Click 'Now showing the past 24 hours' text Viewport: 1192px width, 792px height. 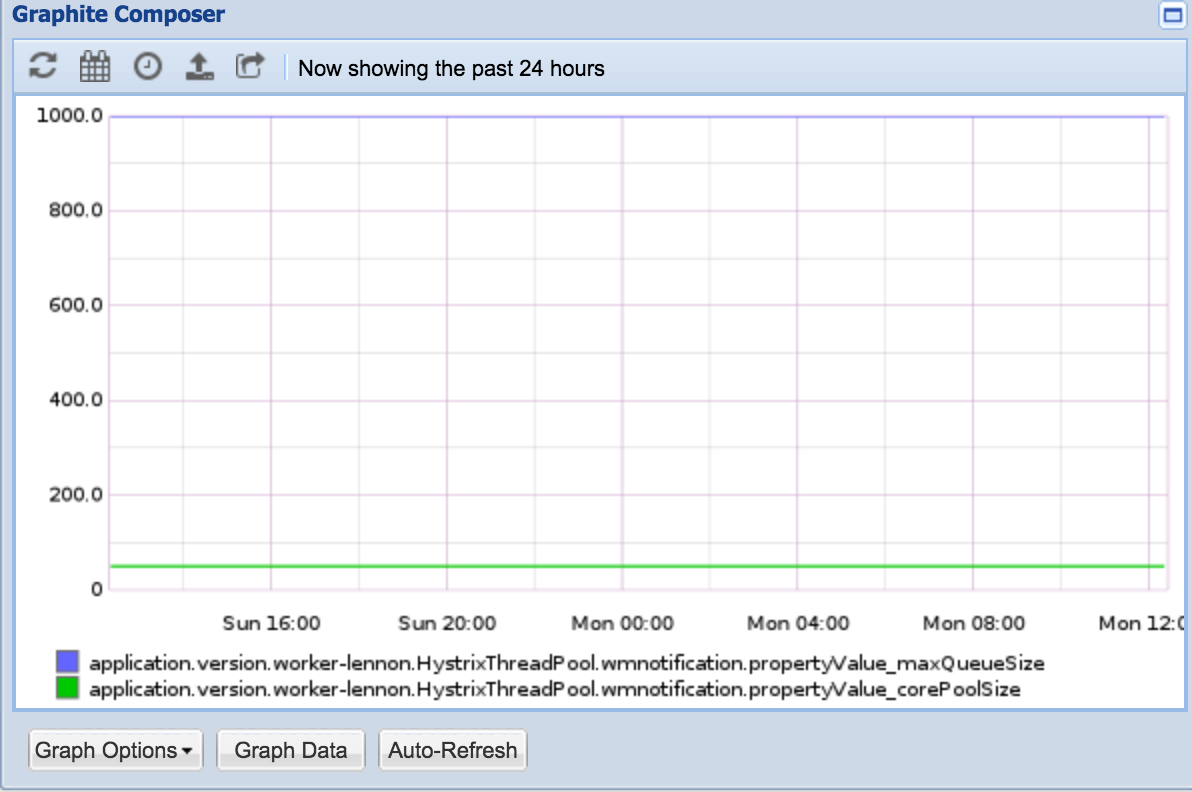[451, 68]
